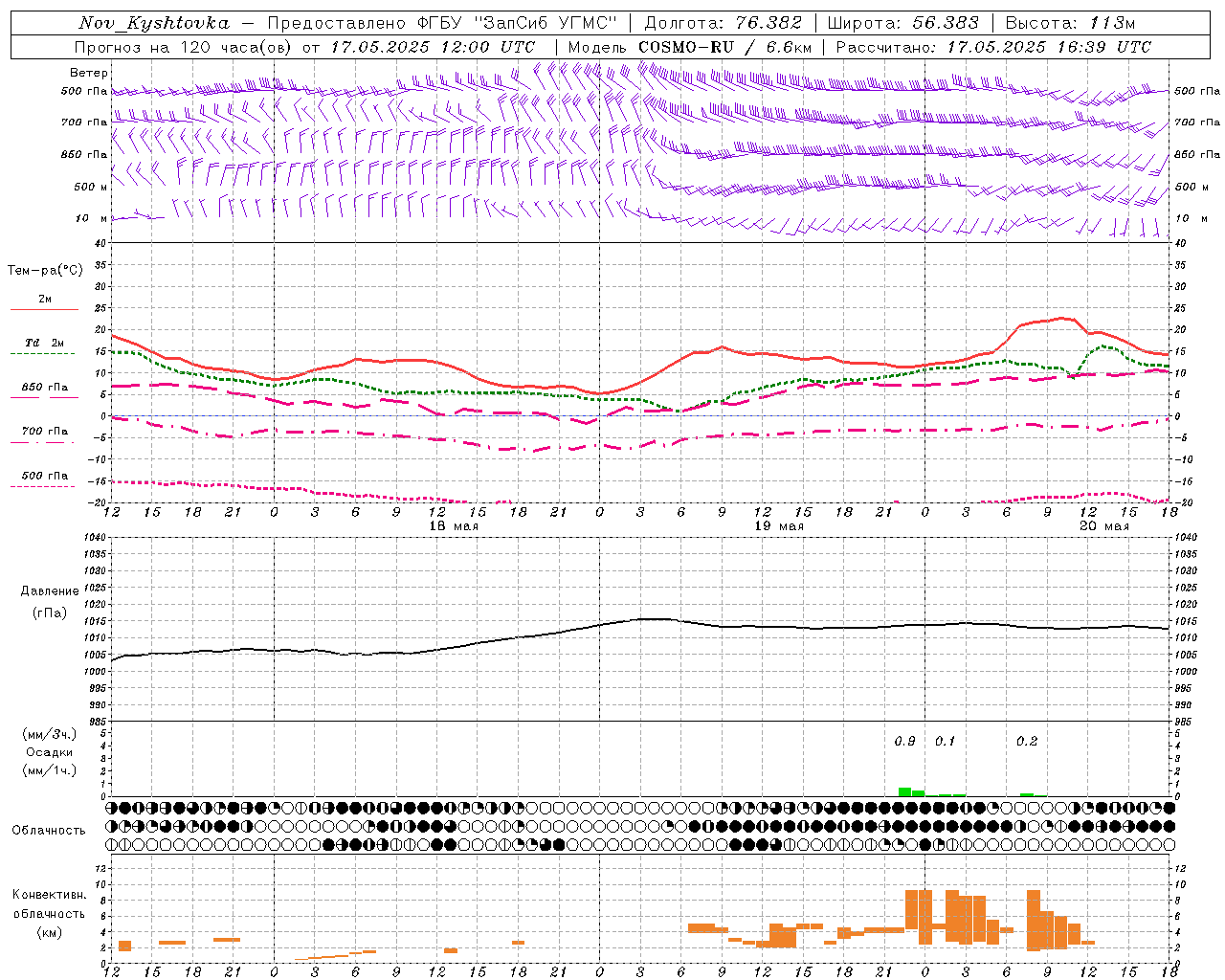
Task: Click the "0.9" precipitation amount value
Action: click(x=904, y=742)
